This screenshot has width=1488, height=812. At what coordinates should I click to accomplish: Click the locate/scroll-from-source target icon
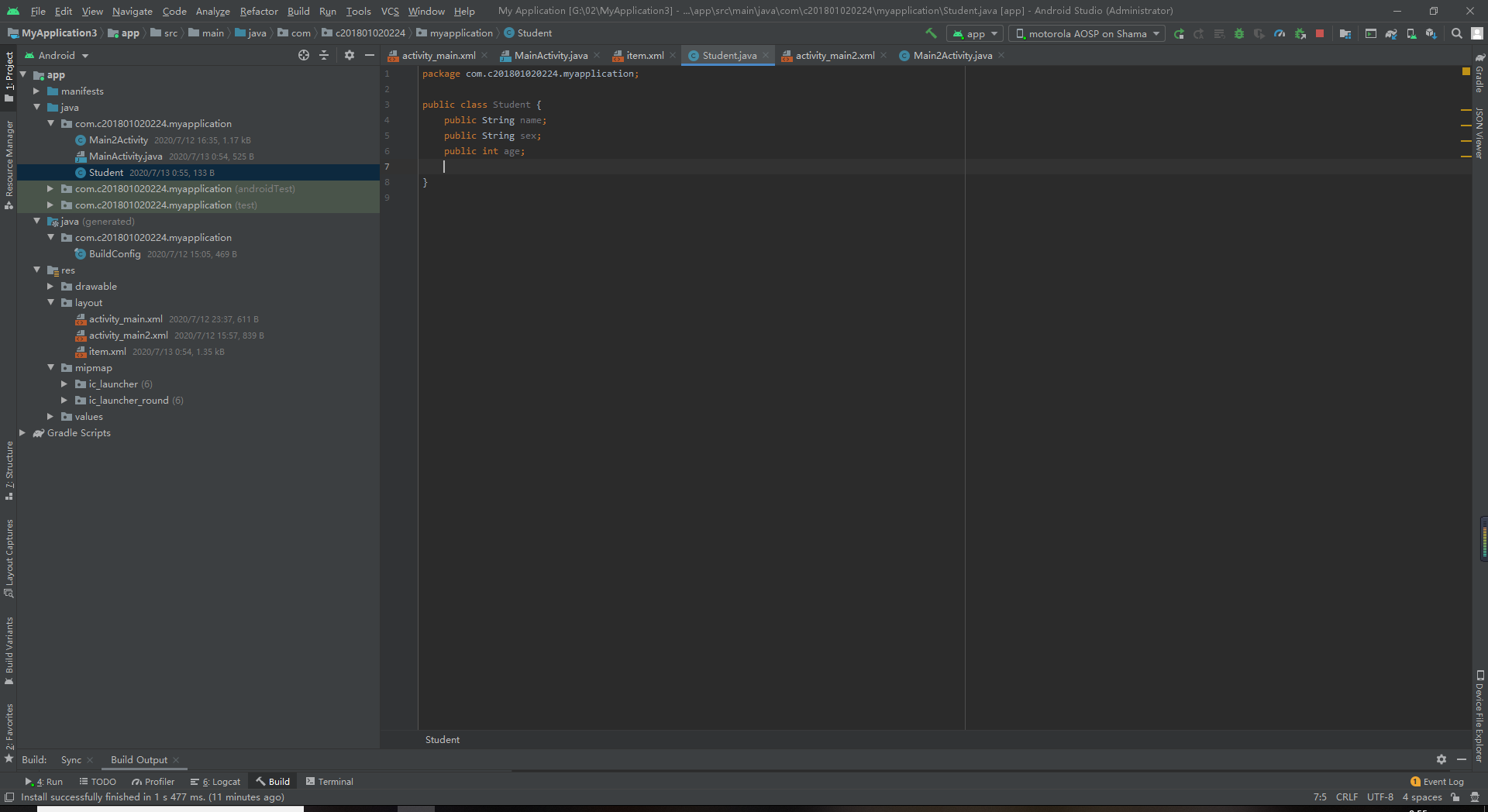click(304, 55)
